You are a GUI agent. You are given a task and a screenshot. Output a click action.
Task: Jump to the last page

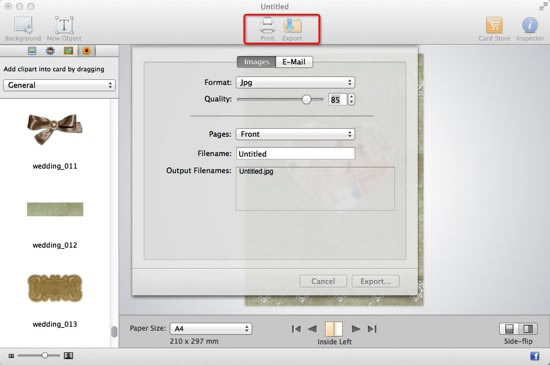[372, 329]
